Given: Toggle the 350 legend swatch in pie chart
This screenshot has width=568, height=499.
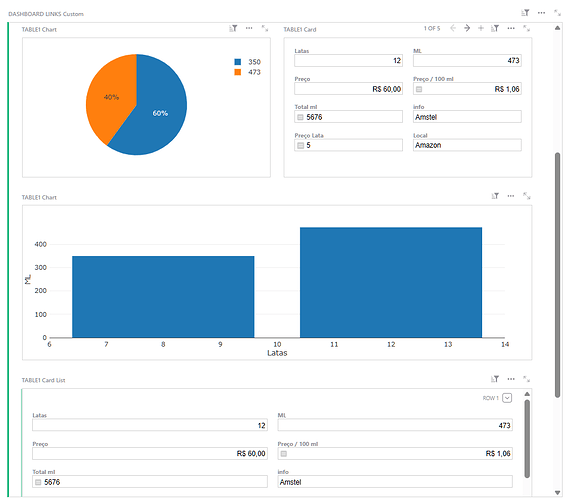Looking at the screenshot, I should tap(238, 62).
